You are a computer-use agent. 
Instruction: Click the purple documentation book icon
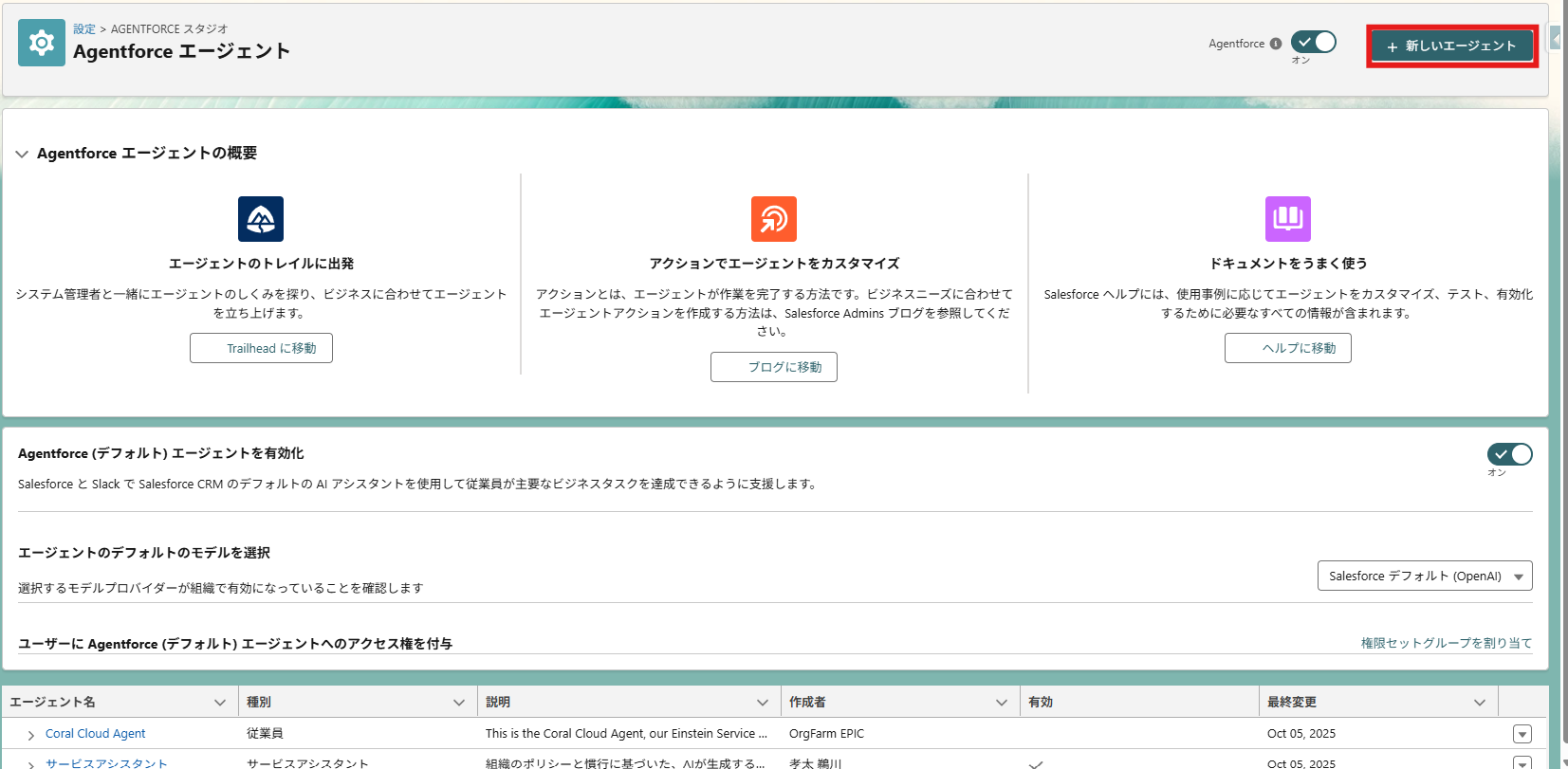pos(1287,219)
